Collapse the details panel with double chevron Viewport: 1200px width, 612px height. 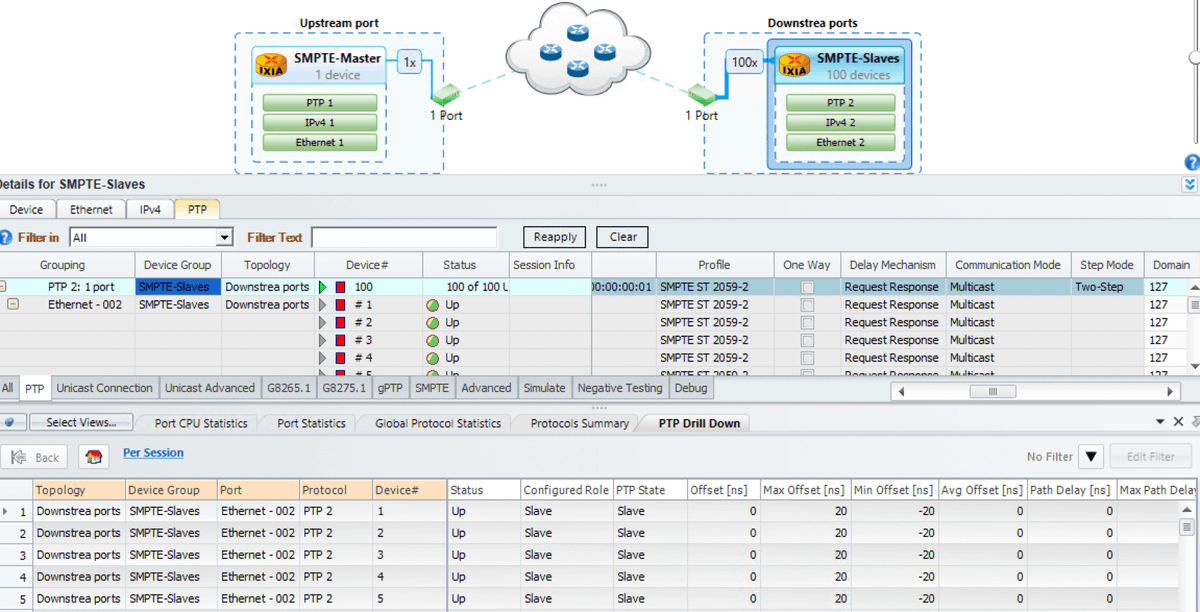(1190, 184)
